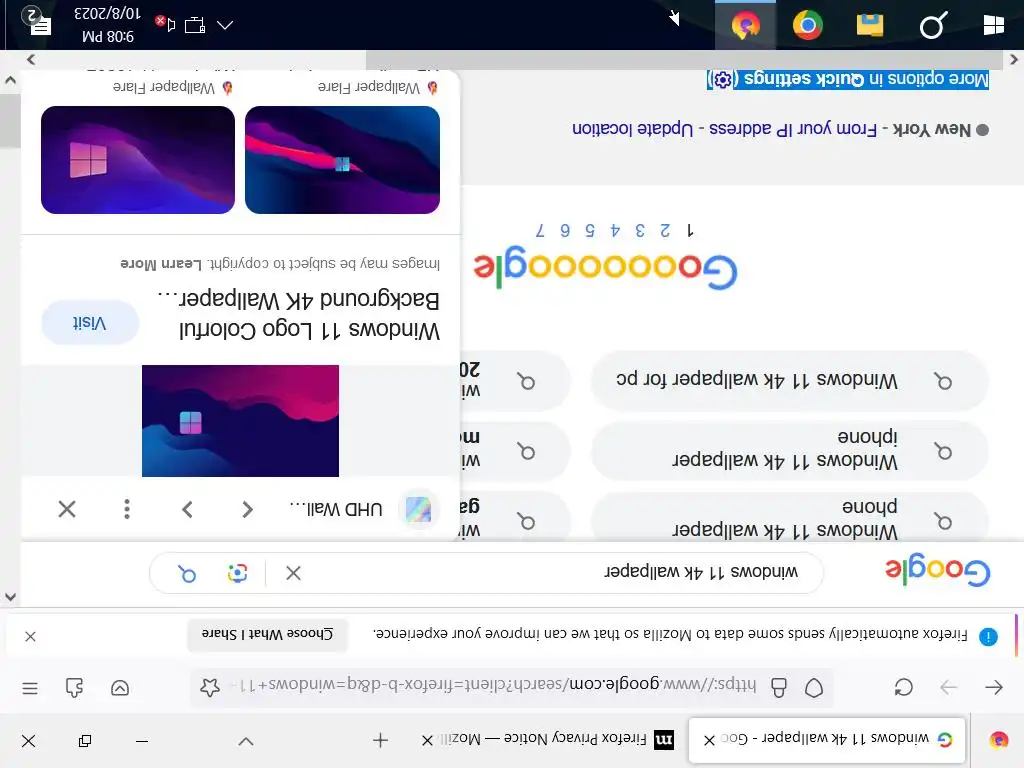The height and width of the screenshot is (768, 1024).
Task: Open a new tab with plus button
Action: point(380,740)
